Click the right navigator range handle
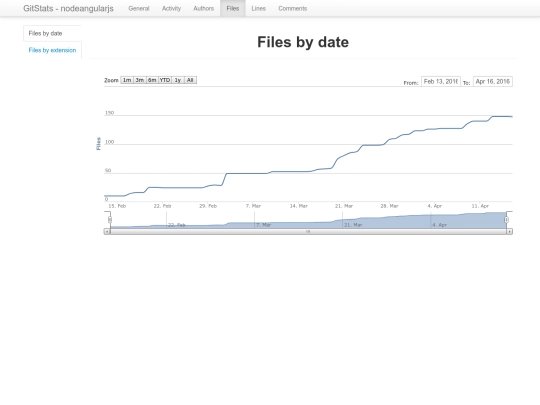This screenshot has width=540, height=405. 506,220
